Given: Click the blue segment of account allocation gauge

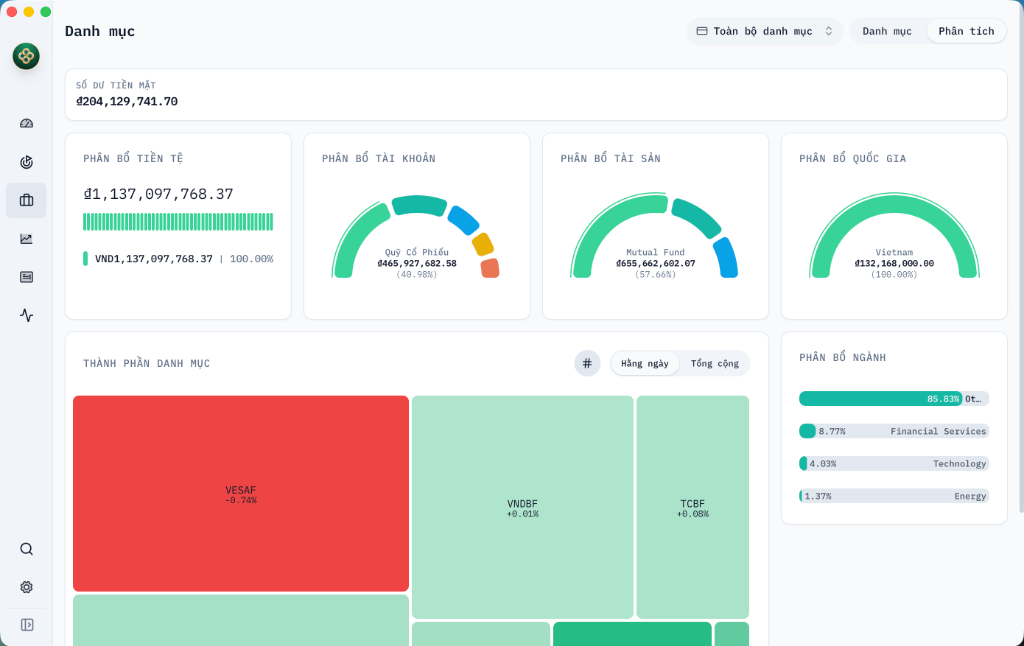Looking at the screenshot, I should pos(463,219).
